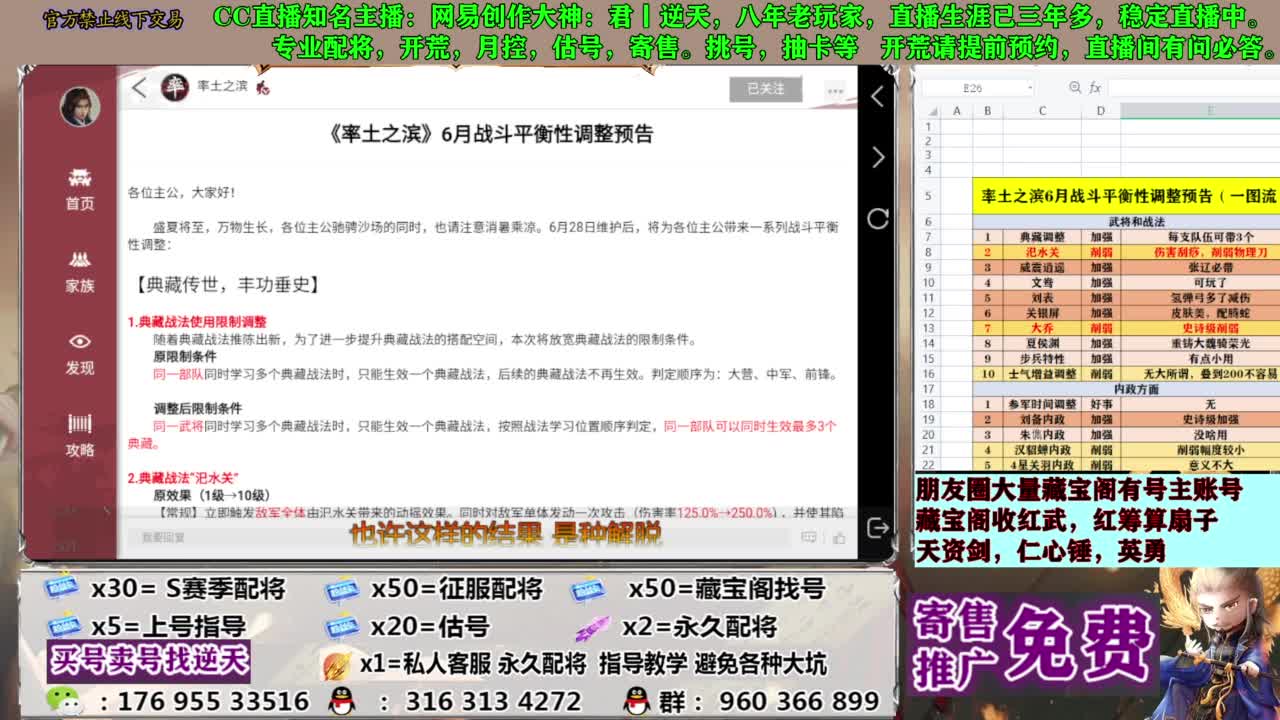Open the 家族 family section
Screen dimensions: 1280x720
[80, 271]
